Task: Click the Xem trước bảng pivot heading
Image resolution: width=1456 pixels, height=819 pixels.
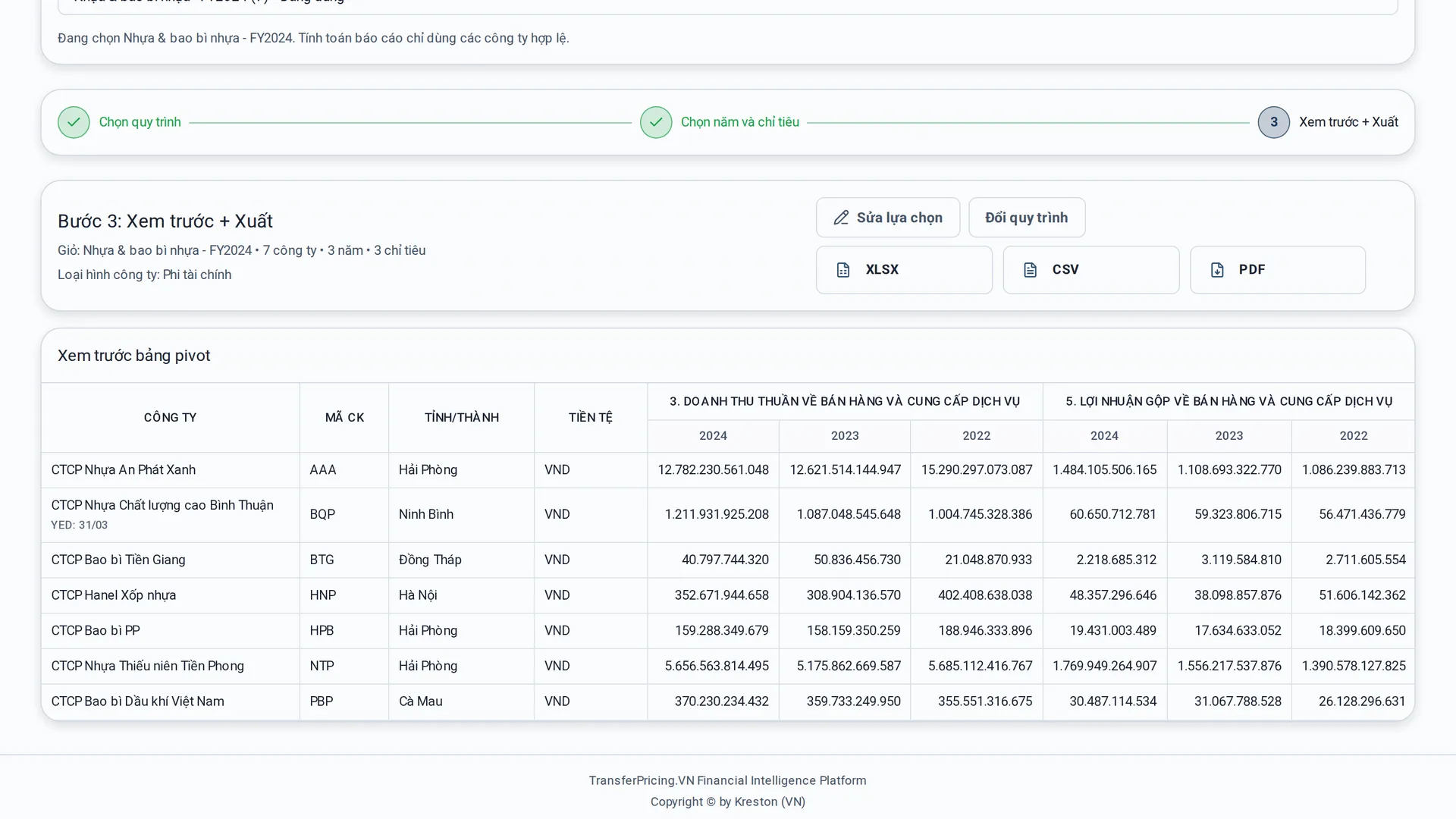Action: (134, 356)
